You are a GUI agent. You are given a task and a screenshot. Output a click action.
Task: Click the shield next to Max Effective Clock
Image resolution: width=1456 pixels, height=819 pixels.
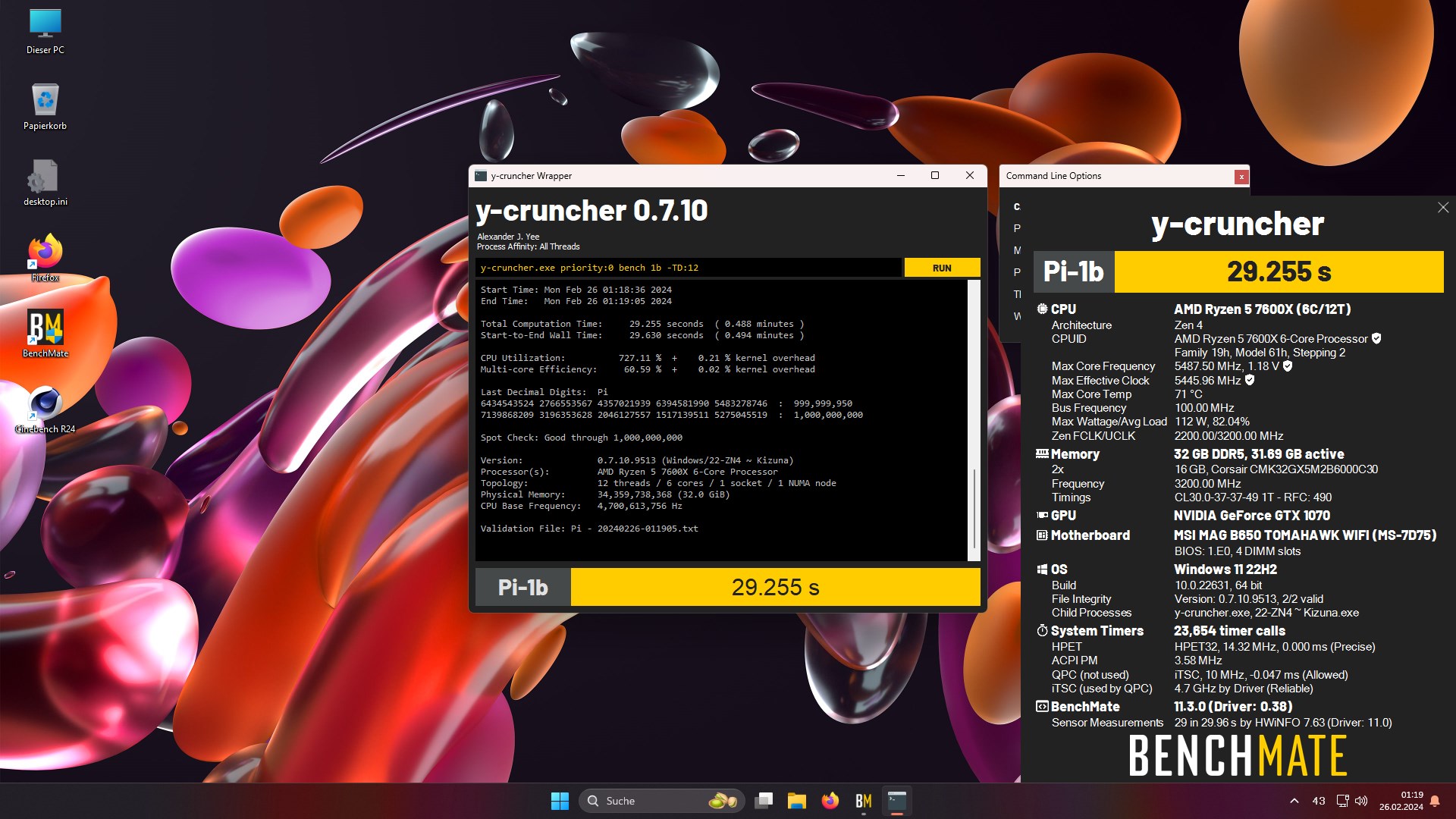(1250, 380)
